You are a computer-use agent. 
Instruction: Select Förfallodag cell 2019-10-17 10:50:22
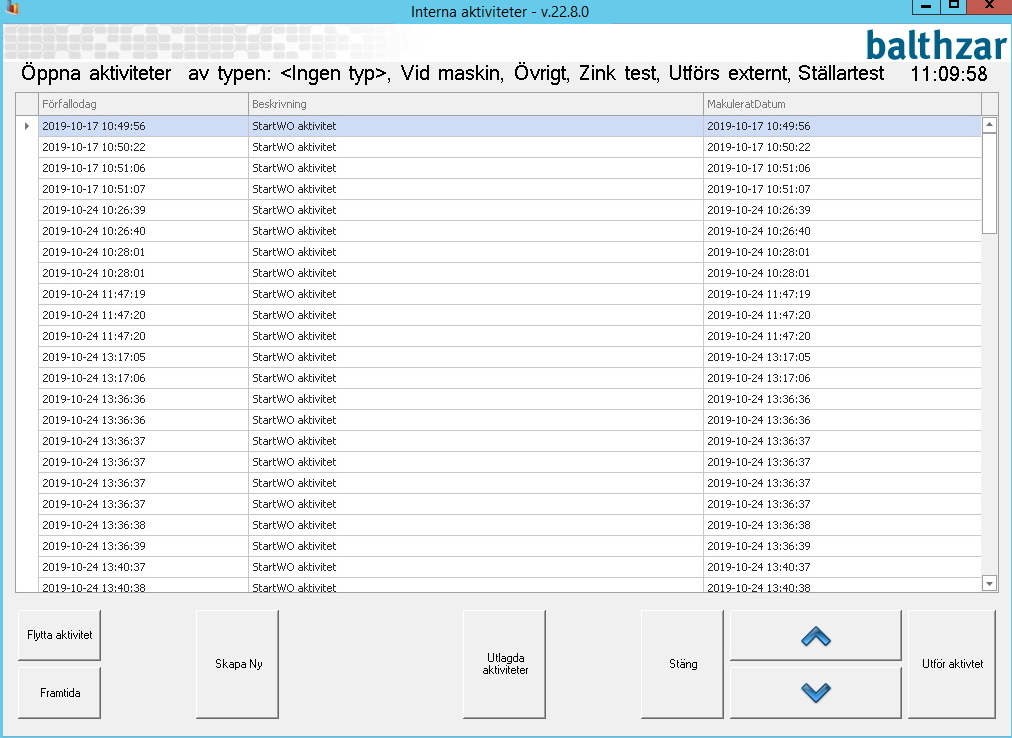(143, 147)
